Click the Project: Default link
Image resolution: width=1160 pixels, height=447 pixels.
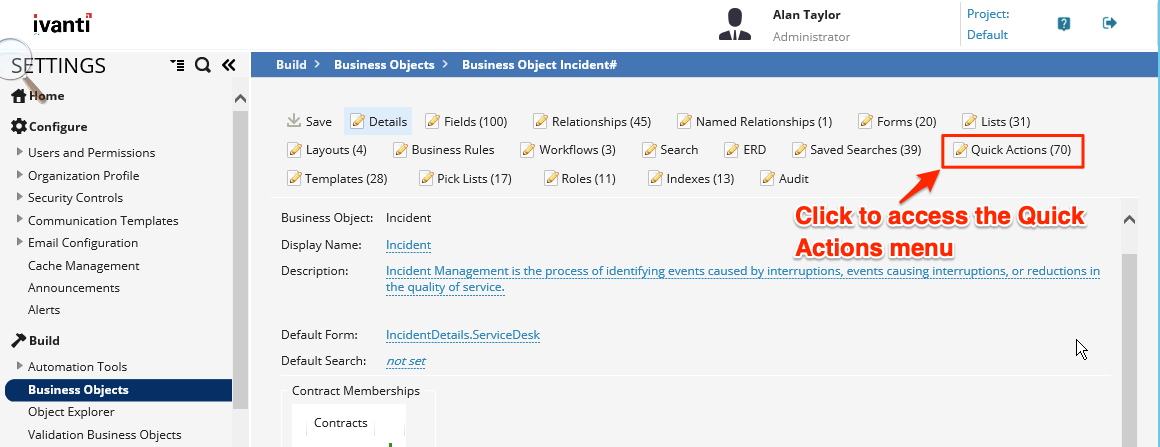[x=988, y=24]
